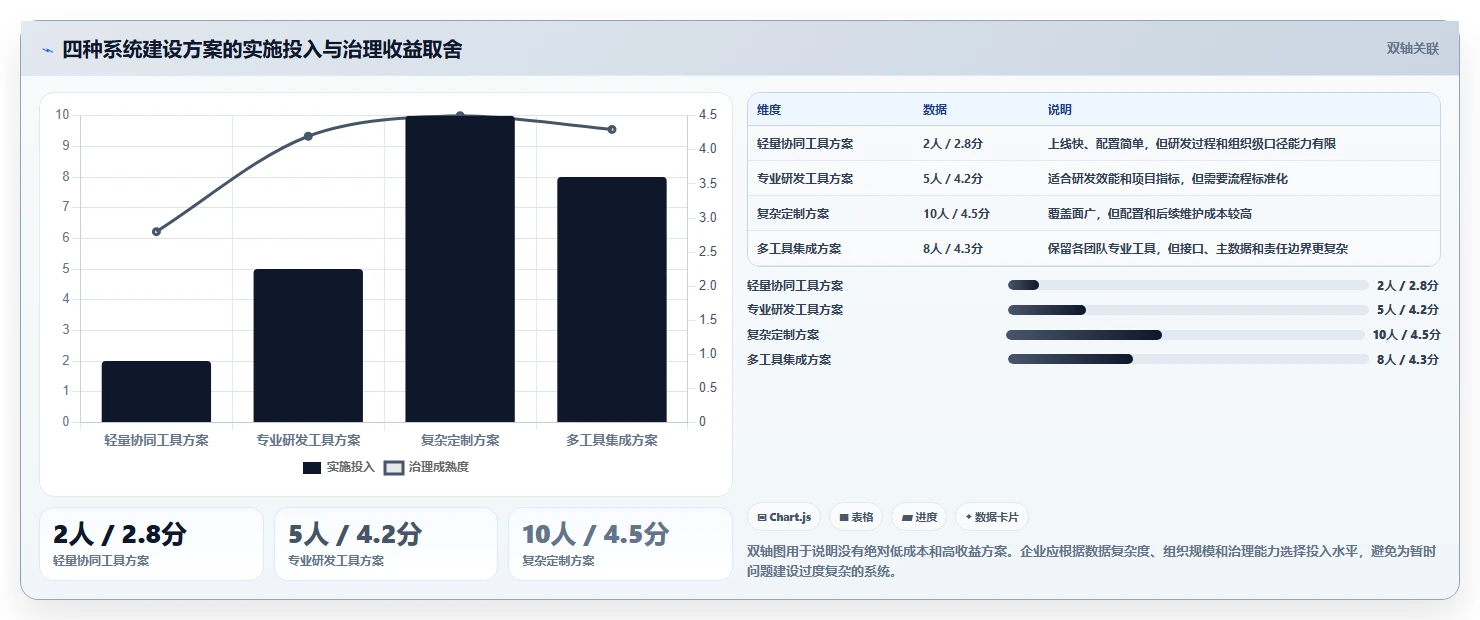The width and height of the screenshot is (1480, 620).
Task: Click the x-axis label 多工具集成方案
Action: coord(612,440)
